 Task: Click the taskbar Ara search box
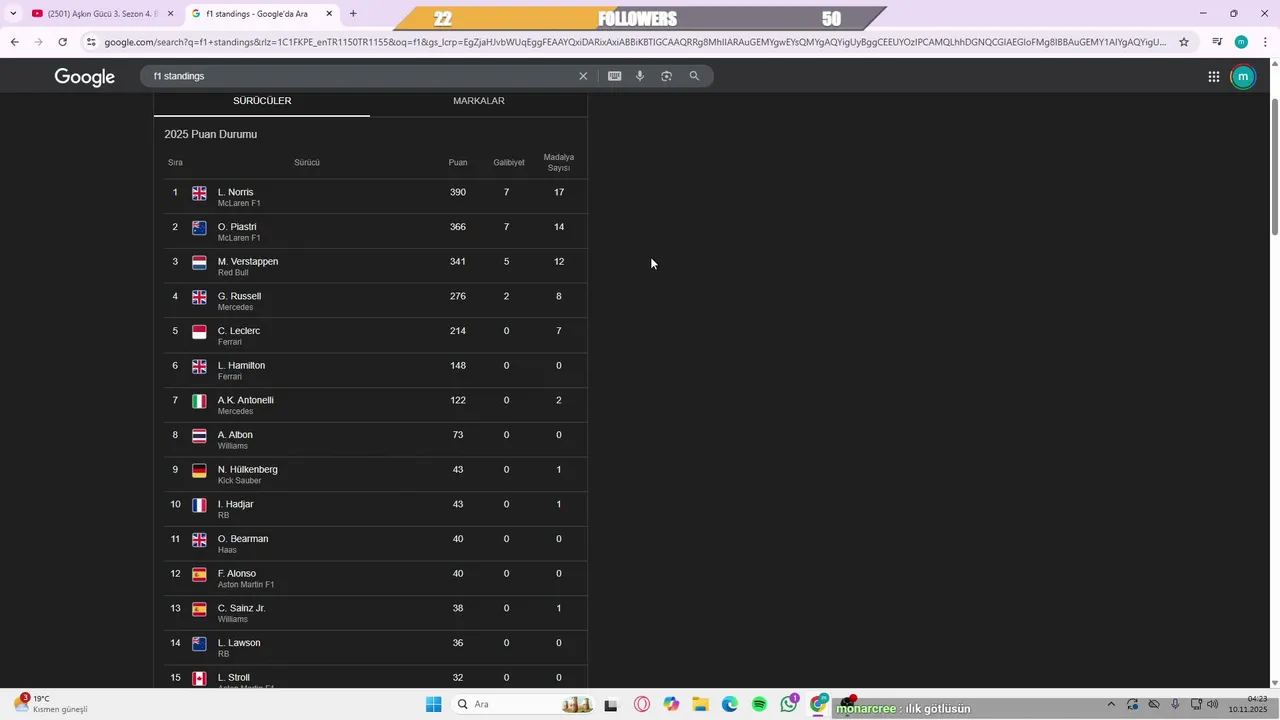[x=525, y=705]
